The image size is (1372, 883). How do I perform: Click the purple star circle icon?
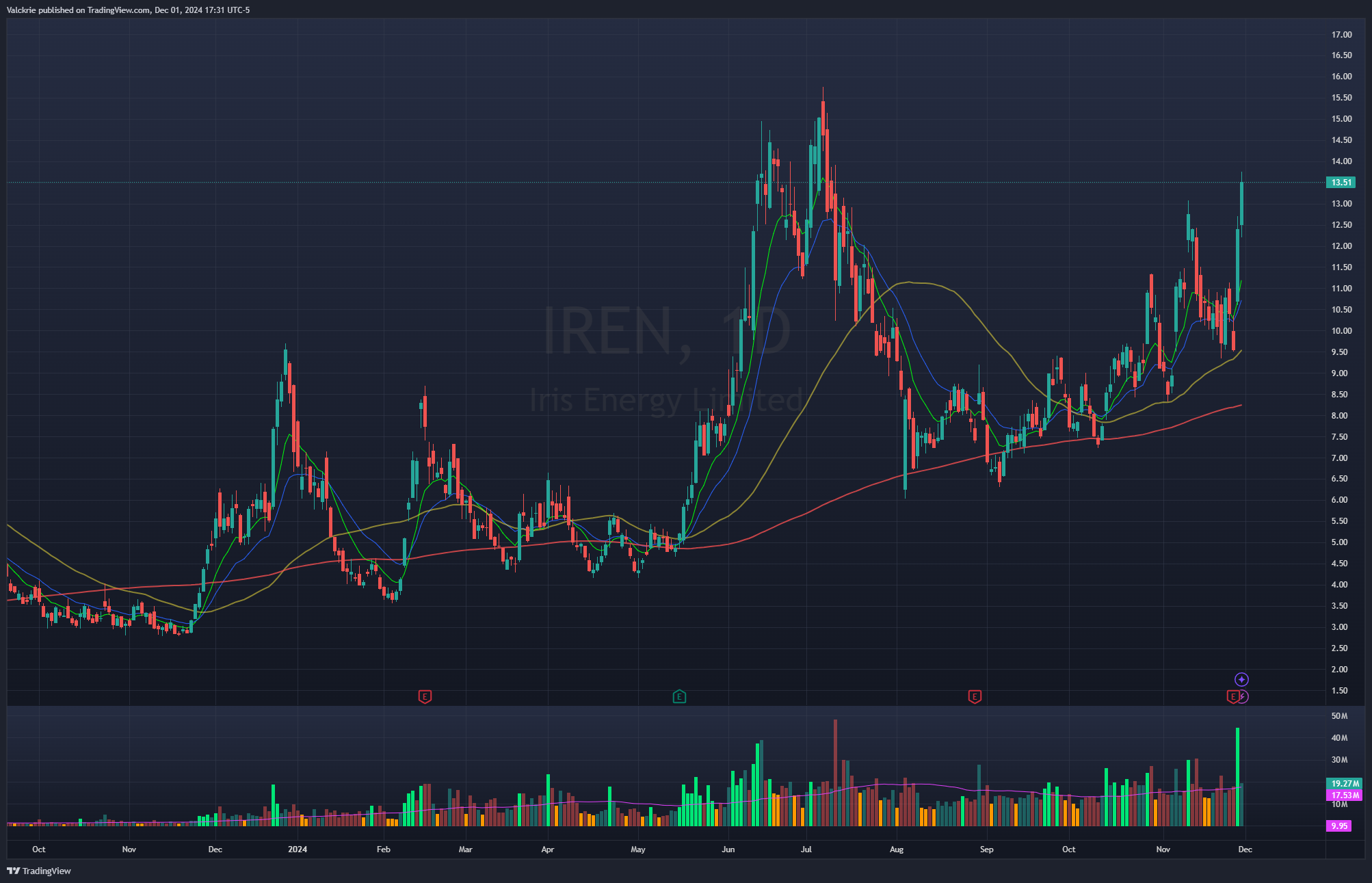[x=1241, y=679]
